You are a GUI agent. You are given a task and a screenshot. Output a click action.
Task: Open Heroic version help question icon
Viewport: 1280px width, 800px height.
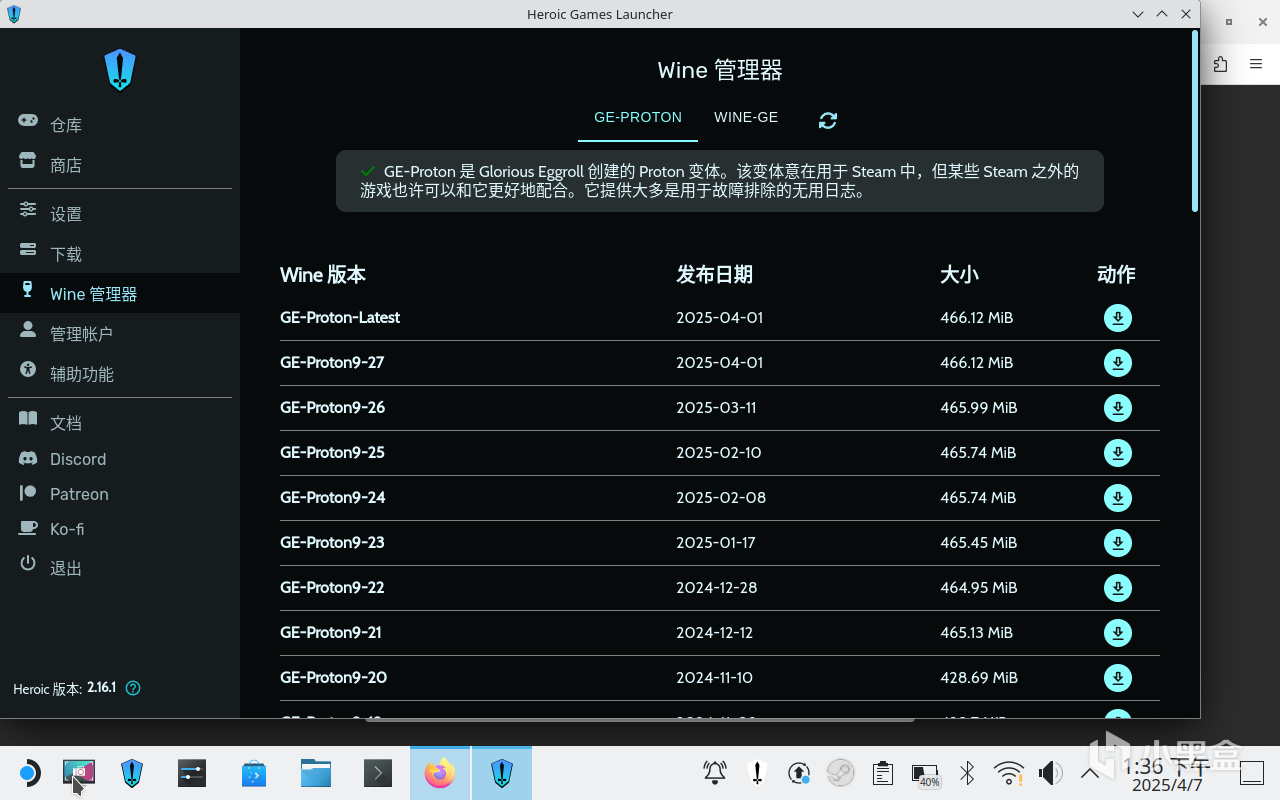[133, 688]
